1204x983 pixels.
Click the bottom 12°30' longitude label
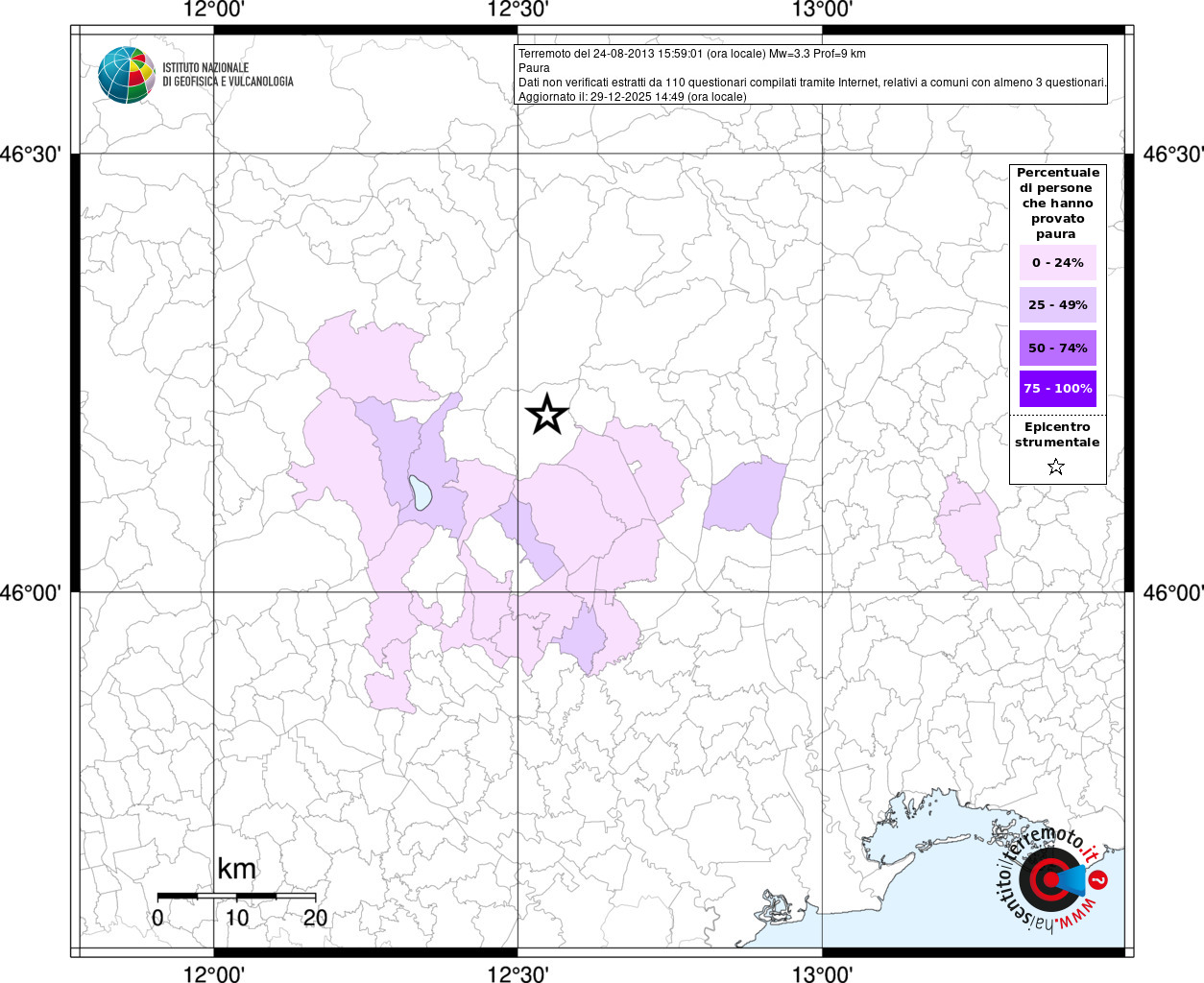tap(518, 973)
